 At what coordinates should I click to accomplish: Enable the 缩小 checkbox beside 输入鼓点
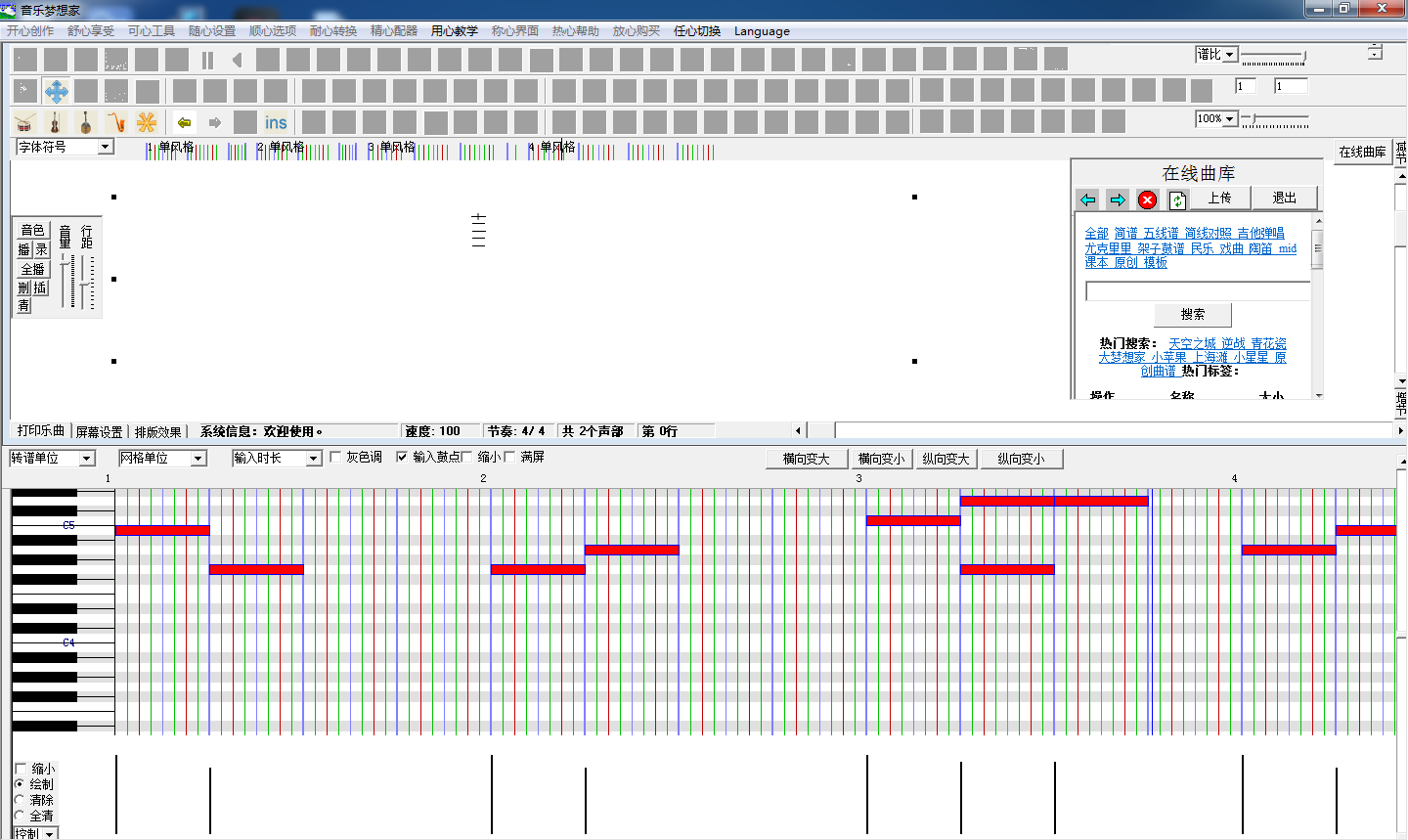tap(467, 457)
